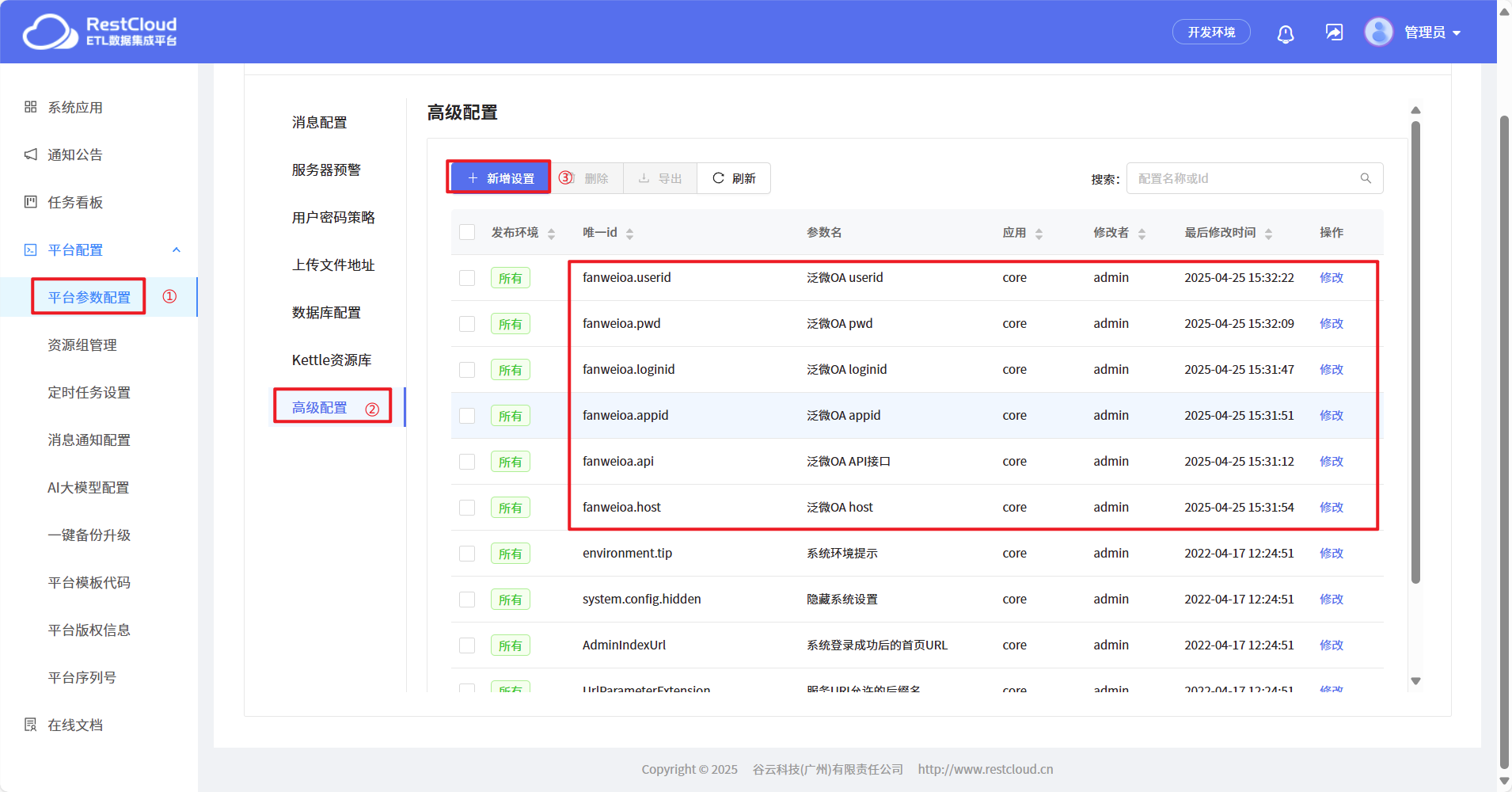Screen dimensions: 1512x792
Task: Check the fanweioa.userid row checkbox
Action: coord(467,278)
